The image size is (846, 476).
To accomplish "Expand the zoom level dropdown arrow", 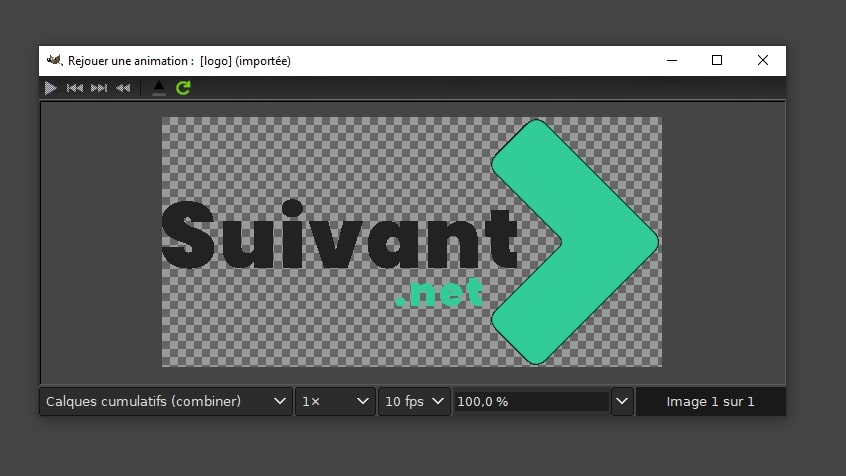I will point(622,402).
